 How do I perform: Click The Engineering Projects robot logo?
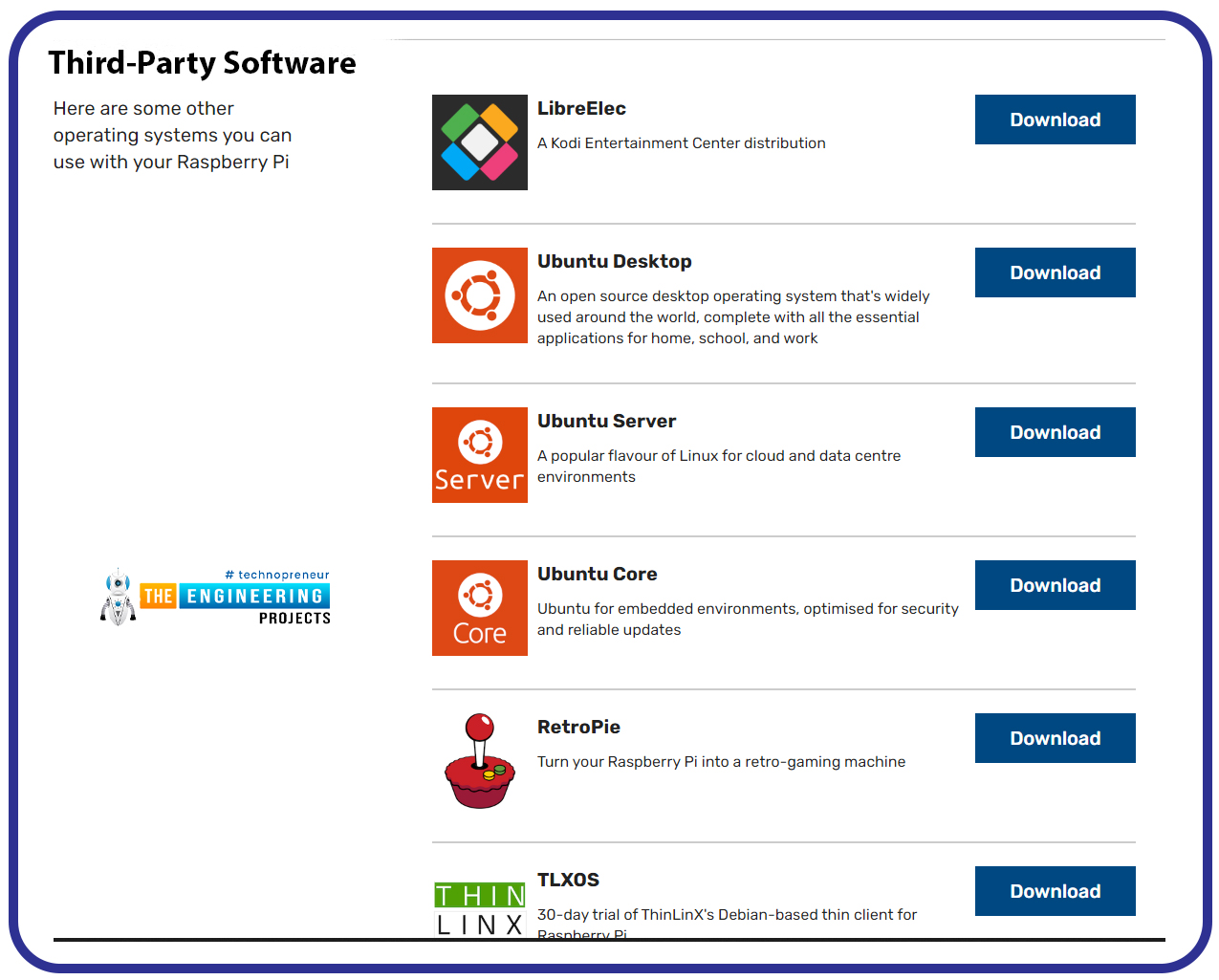[x=215, y=598]
